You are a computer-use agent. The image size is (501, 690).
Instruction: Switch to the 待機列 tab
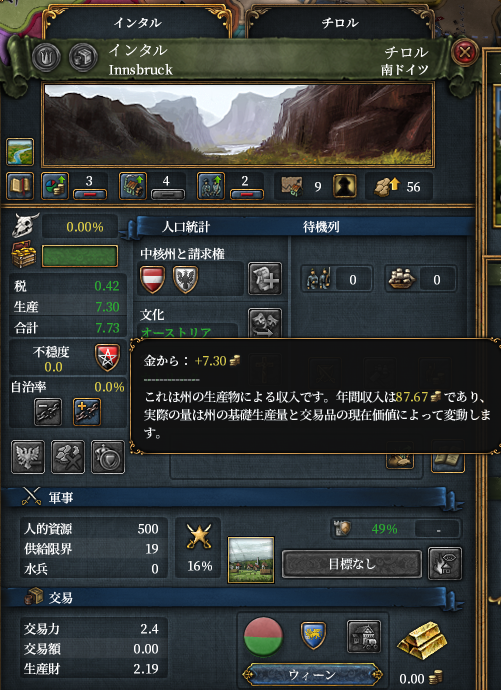click(321, 227)
